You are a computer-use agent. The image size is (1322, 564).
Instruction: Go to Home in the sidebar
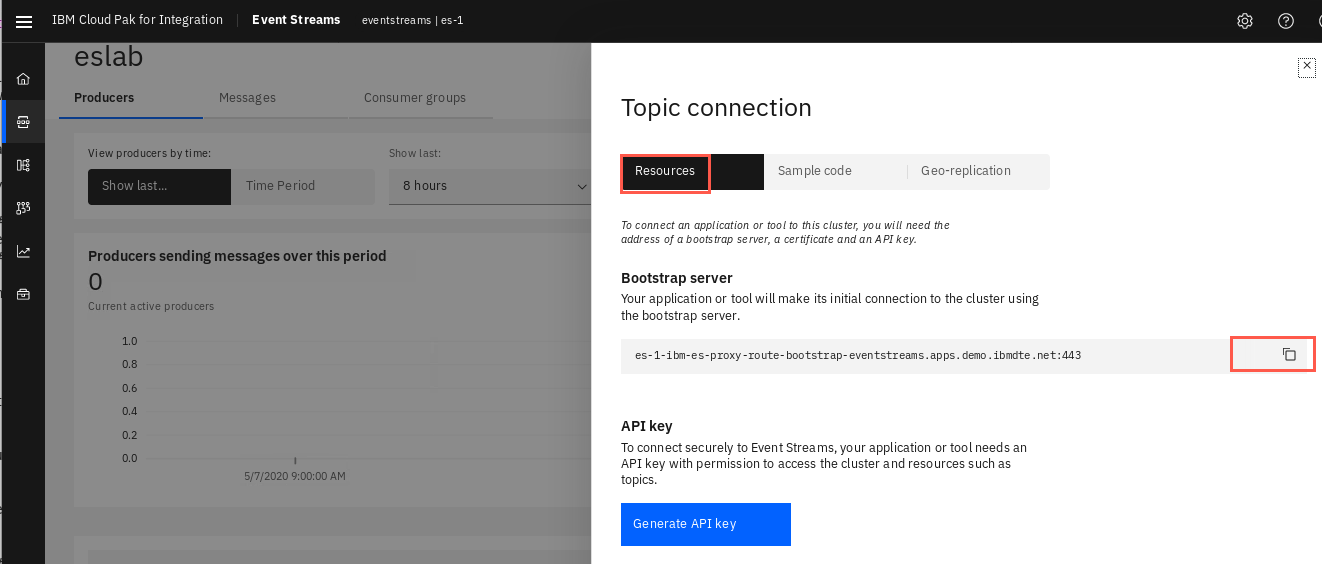tap(23, 79)
